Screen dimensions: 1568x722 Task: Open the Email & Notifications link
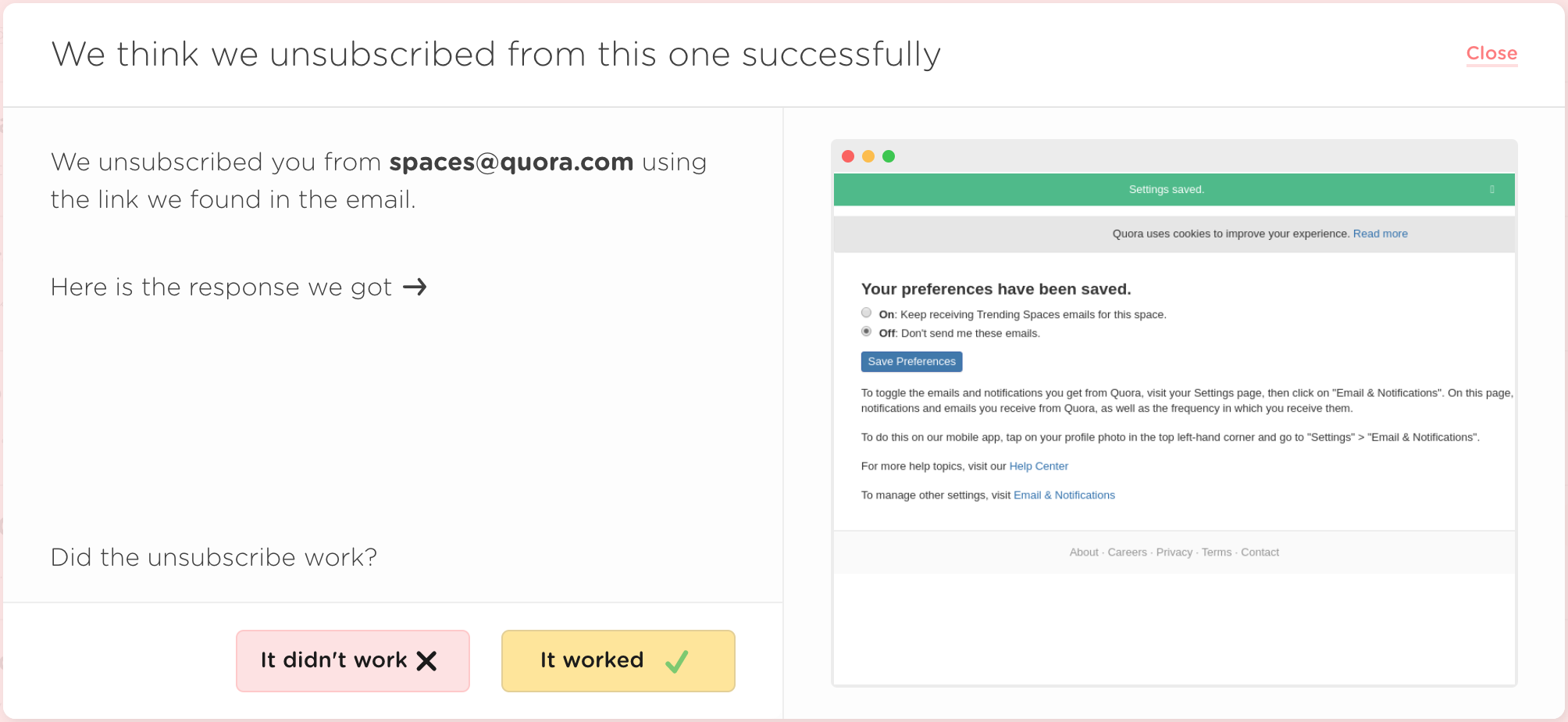1064,495
